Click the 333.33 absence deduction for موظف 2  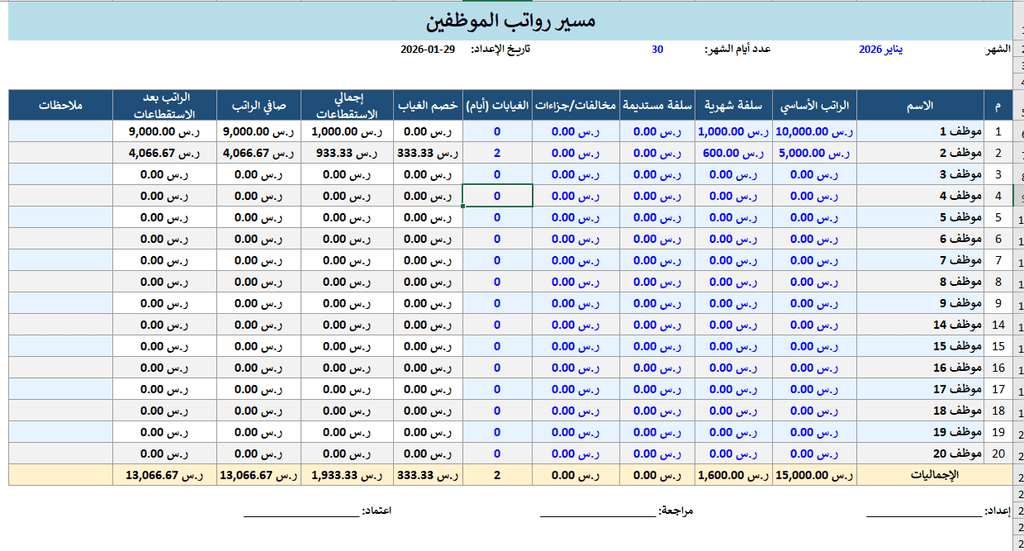(428, 153)
